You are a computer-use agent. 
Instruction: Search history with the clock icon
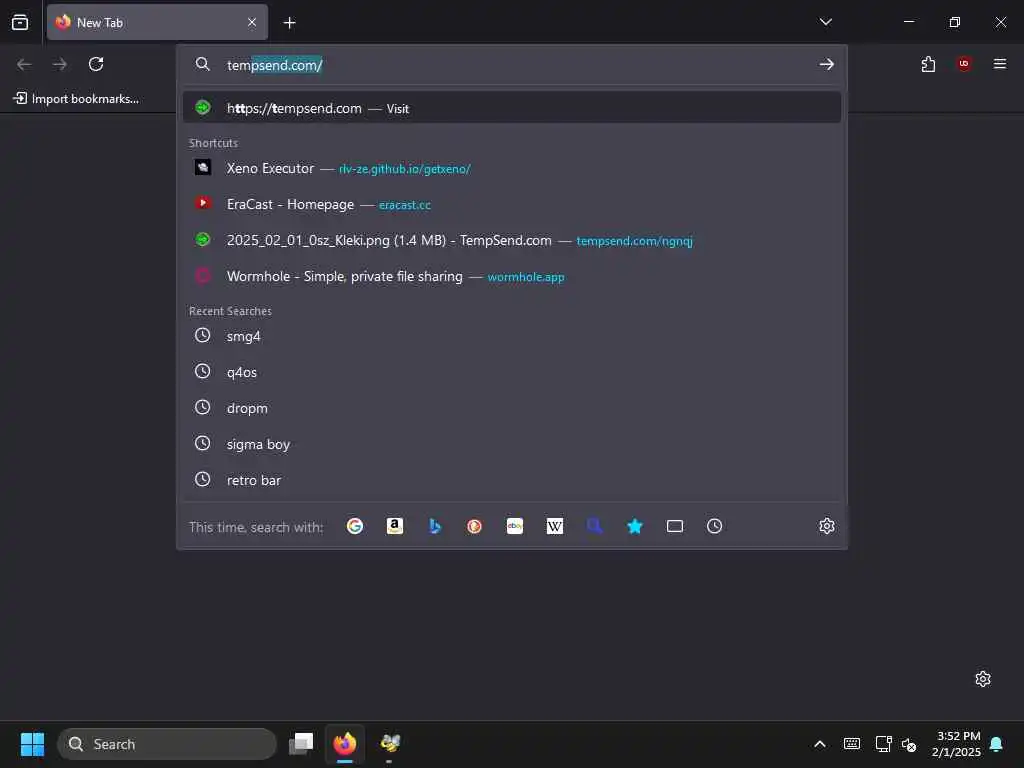[714, 526]
